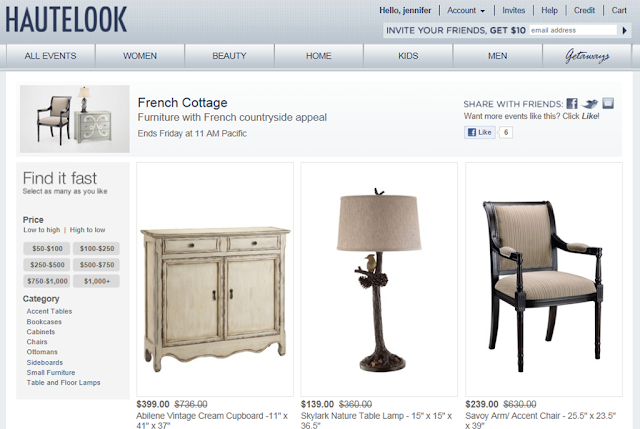Toggle the $1,000+ price filter
The image size is (640, 429).
(x=97, y=281)
